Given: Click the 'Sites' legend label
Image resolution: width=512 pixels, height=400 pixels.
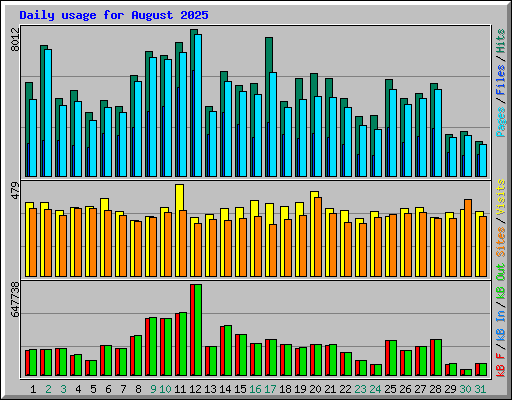Looking at the screenshot, I should pyautogui.click(x=500, y=242).
